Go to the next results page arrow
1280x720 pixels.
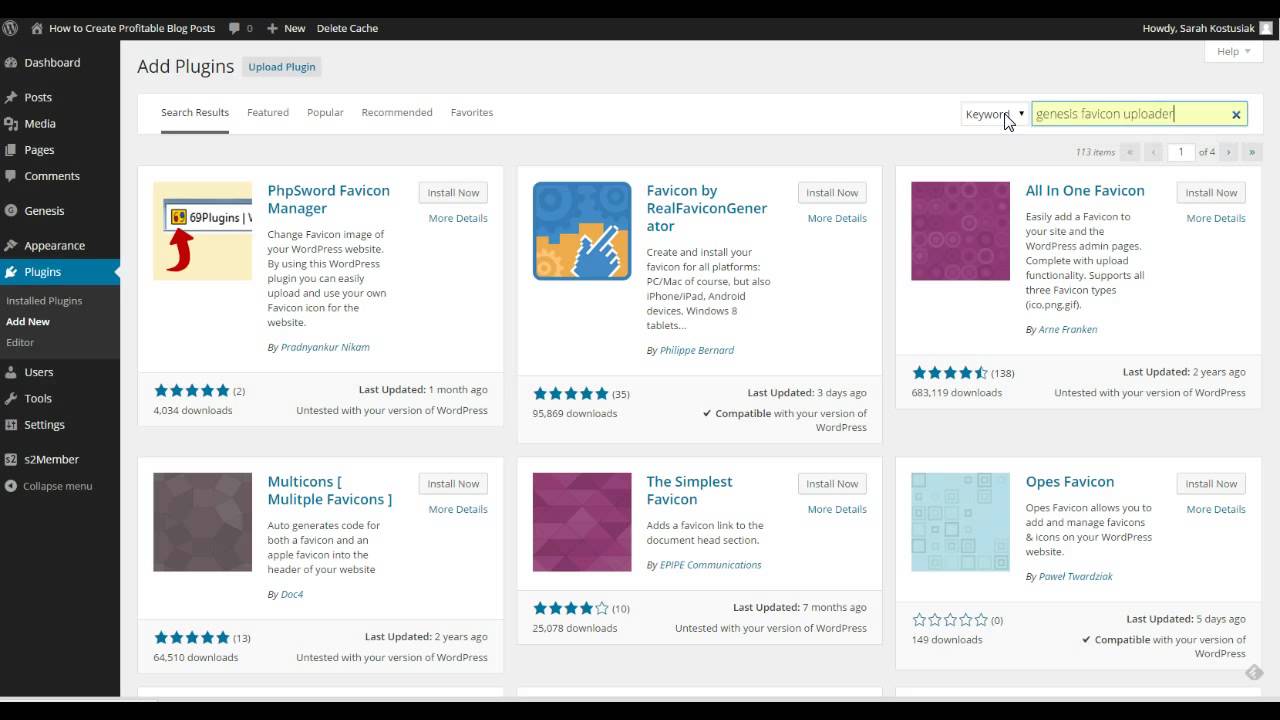(1229, 152)
